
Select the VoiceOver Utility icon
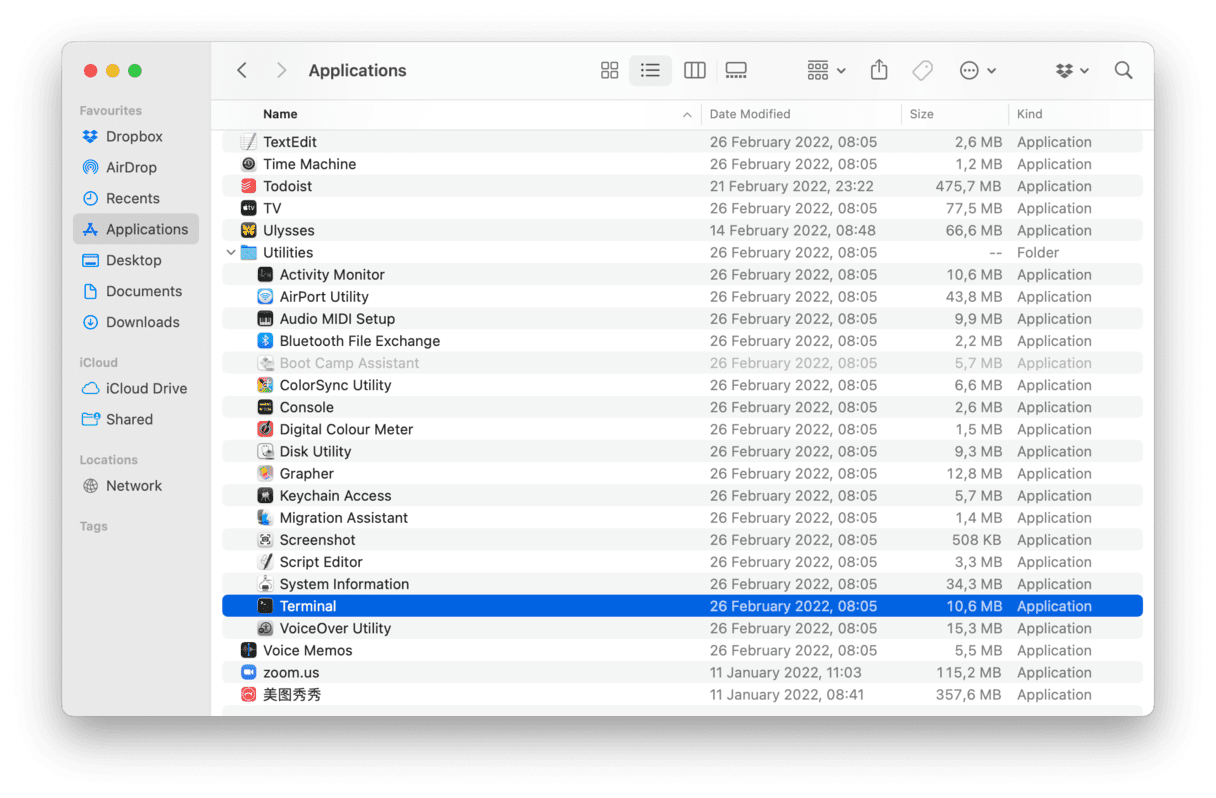[265, 628]
